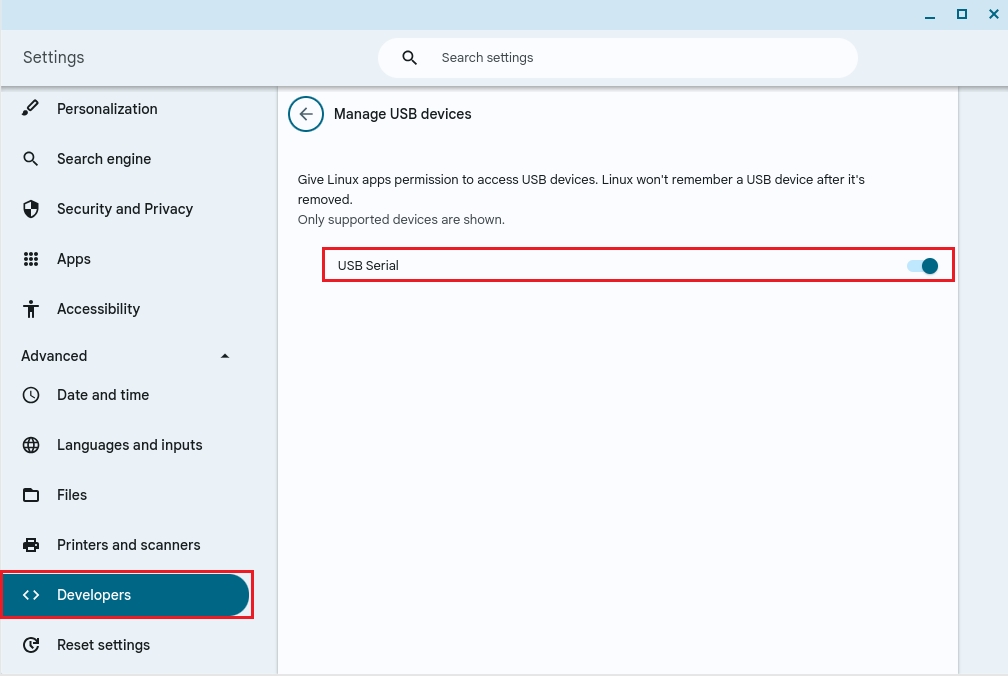Viewport: 1008px width, 676px height.
Task: Click the USB Serial device label
Action: click(368, 265)
